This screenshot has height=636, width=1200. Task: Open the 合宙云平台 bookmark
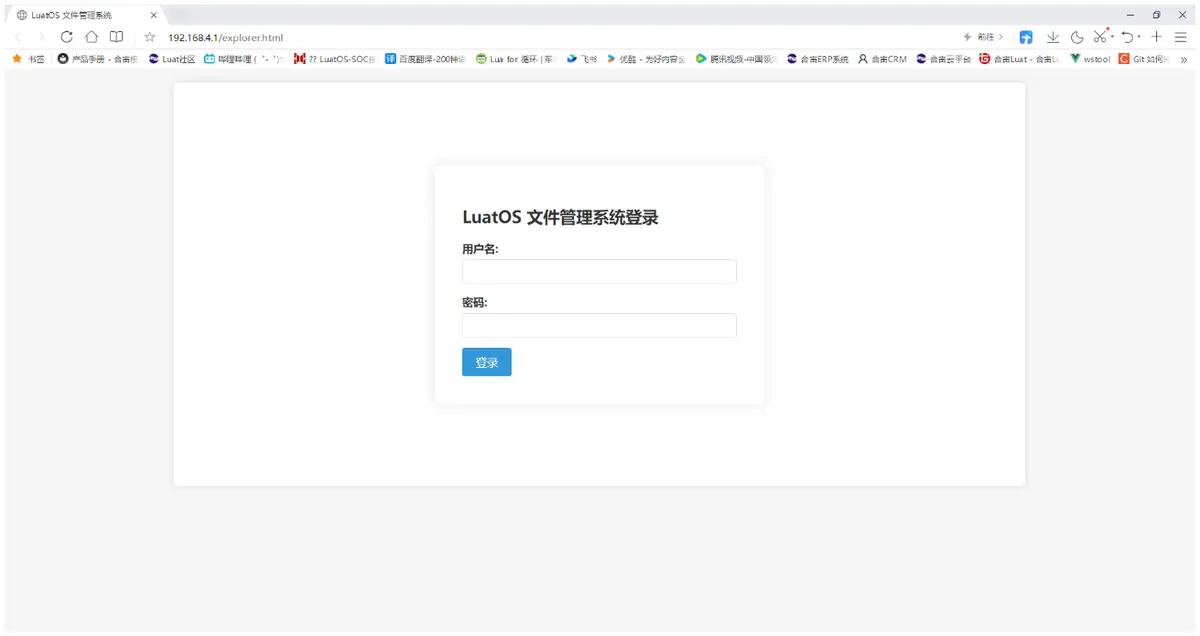click(x=943, y=59)
